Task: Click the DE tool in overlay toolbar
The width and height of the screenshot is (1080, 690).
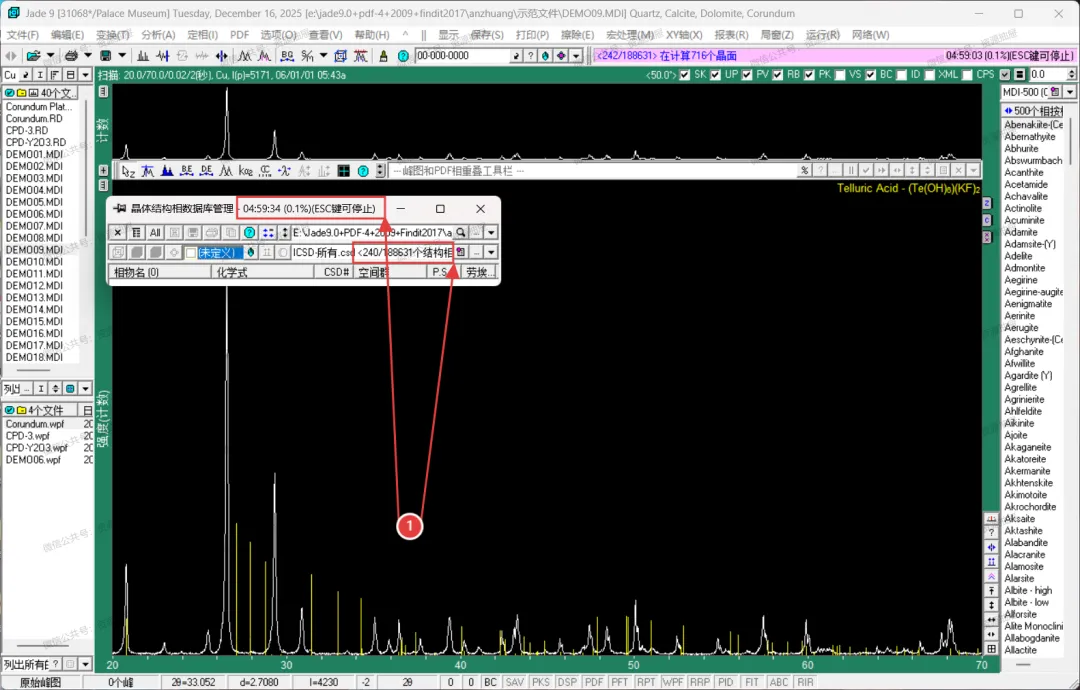Action: [x=206, y=171]
